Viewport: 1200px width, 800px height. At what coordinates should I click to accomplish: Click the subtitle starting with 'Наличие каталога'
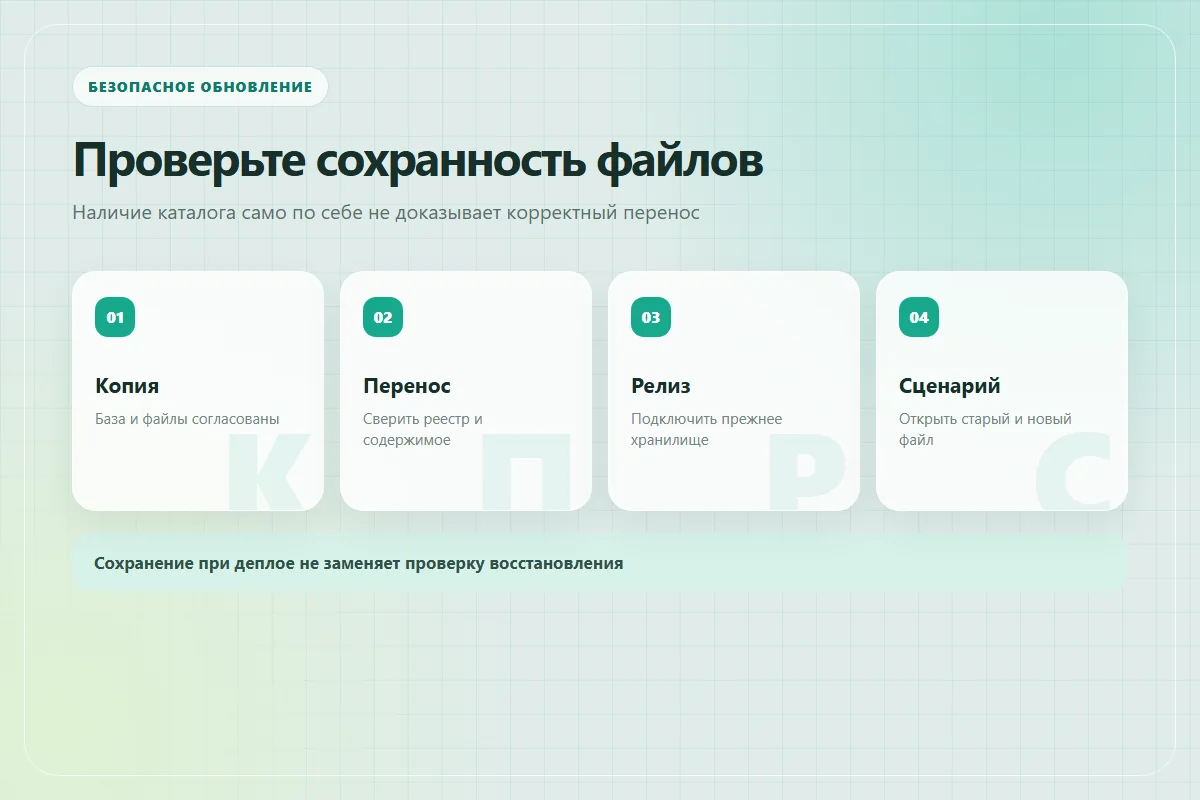click(386, 213)
